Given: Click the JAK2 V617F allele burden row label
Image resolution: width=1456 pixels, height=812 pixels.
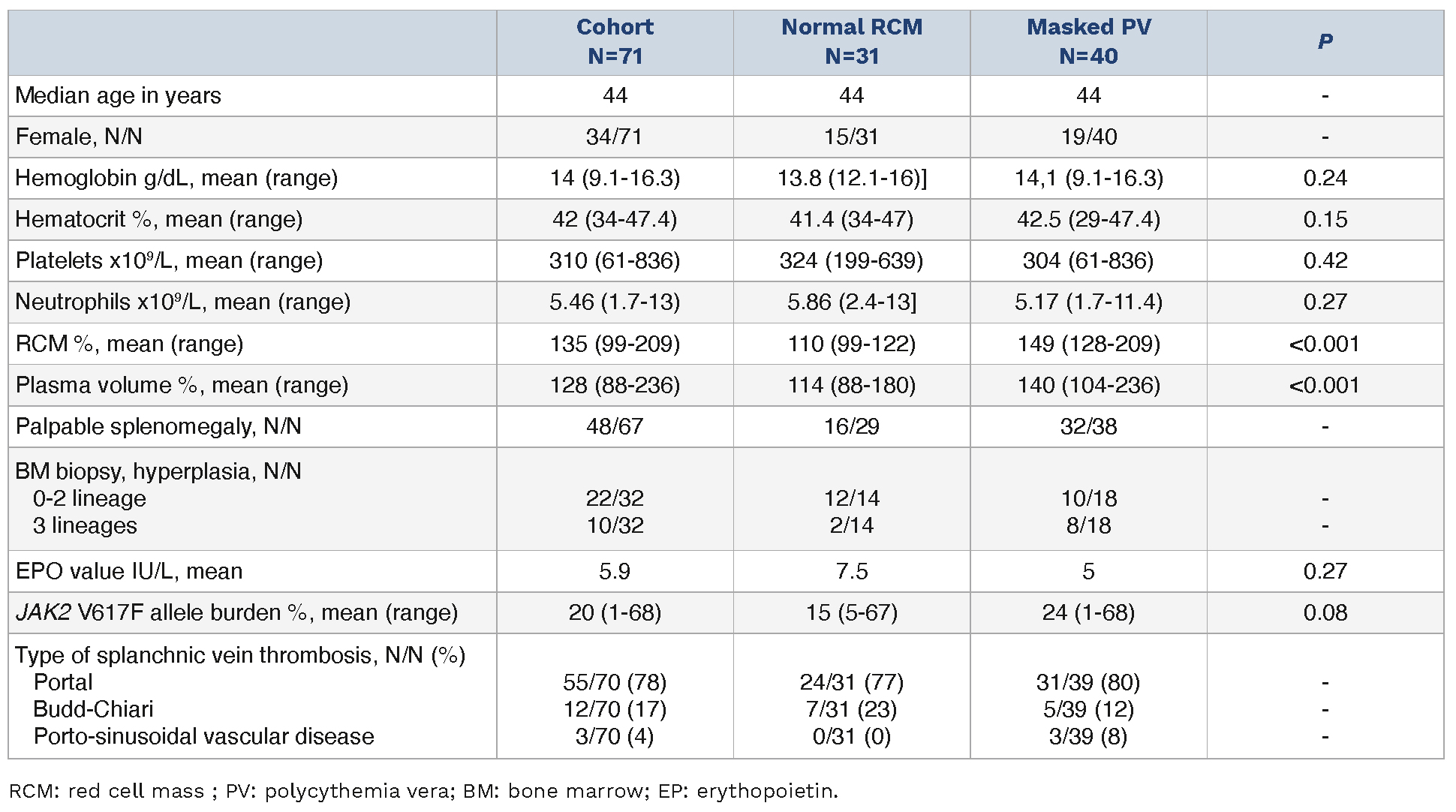Looking at the screenshot, I should [x=236, y=613].
